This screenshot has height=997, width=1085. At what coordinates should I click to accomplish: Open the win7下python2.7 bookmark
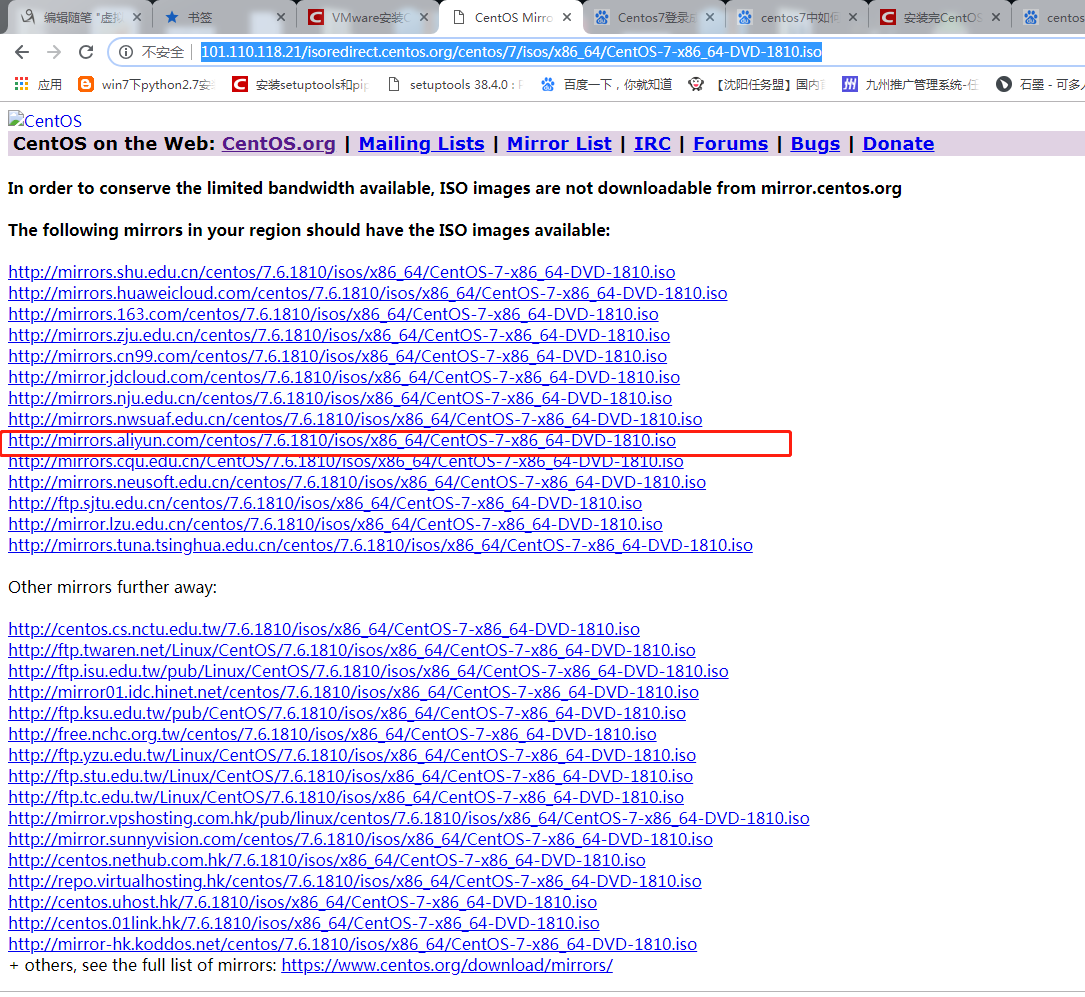click(x=147, y=84)
